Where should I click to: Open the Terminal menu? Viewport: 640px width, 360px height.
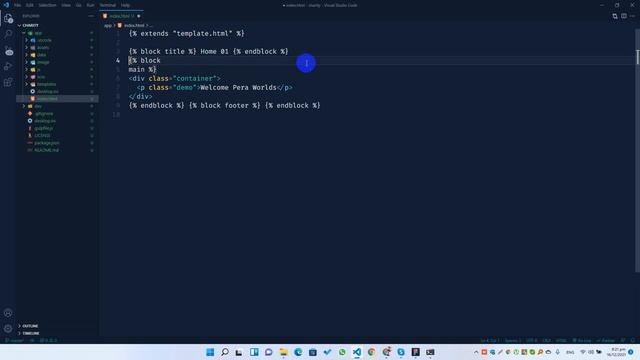pos(108,5)
